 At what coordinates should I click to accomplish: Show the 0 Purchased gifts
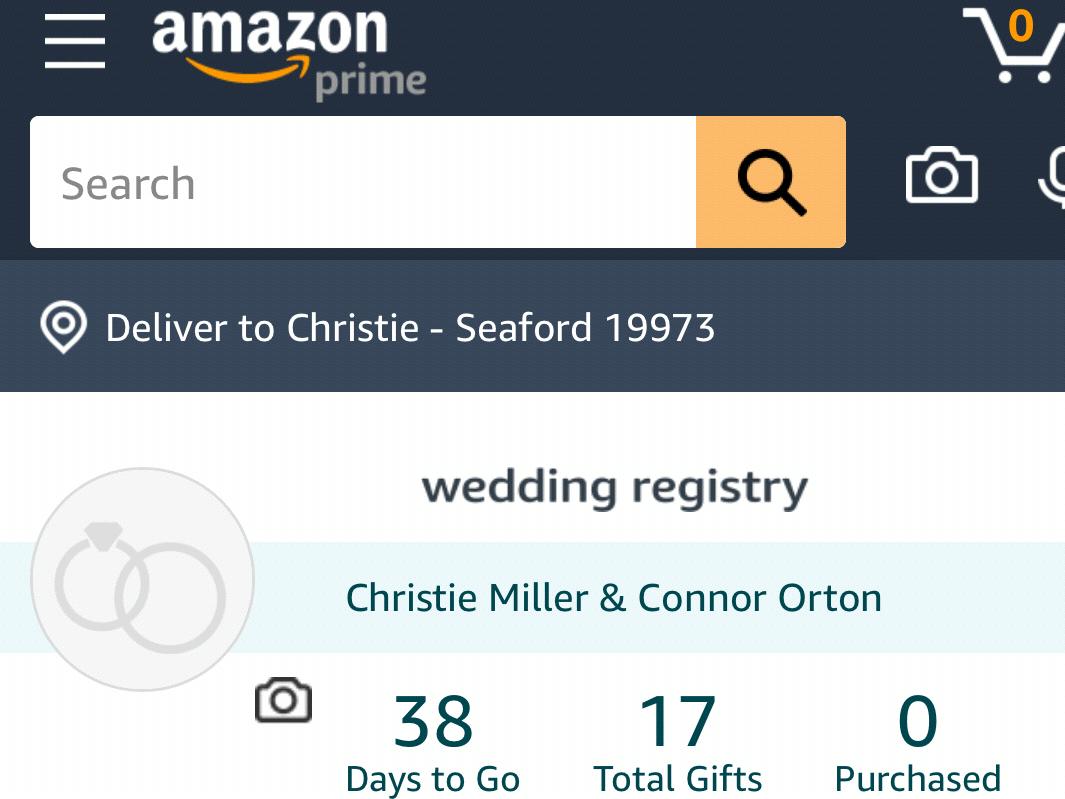pos(918,743)
